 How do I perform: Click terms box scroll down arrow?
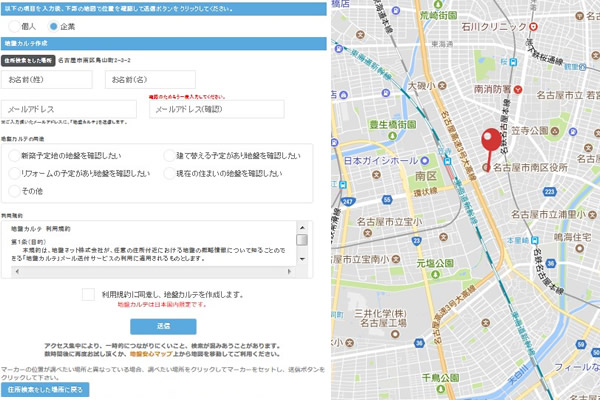[x=302, y=259]
